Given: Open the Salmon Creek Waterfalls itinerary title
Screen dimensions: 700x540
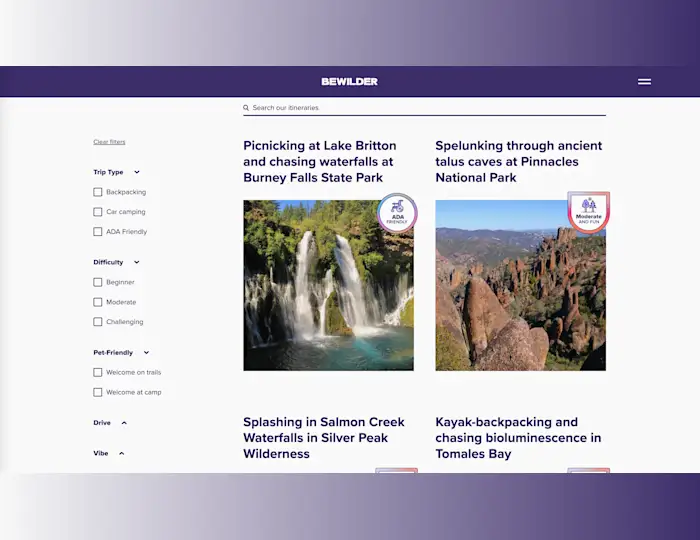Looking at the screenshot, I should 324,438.
